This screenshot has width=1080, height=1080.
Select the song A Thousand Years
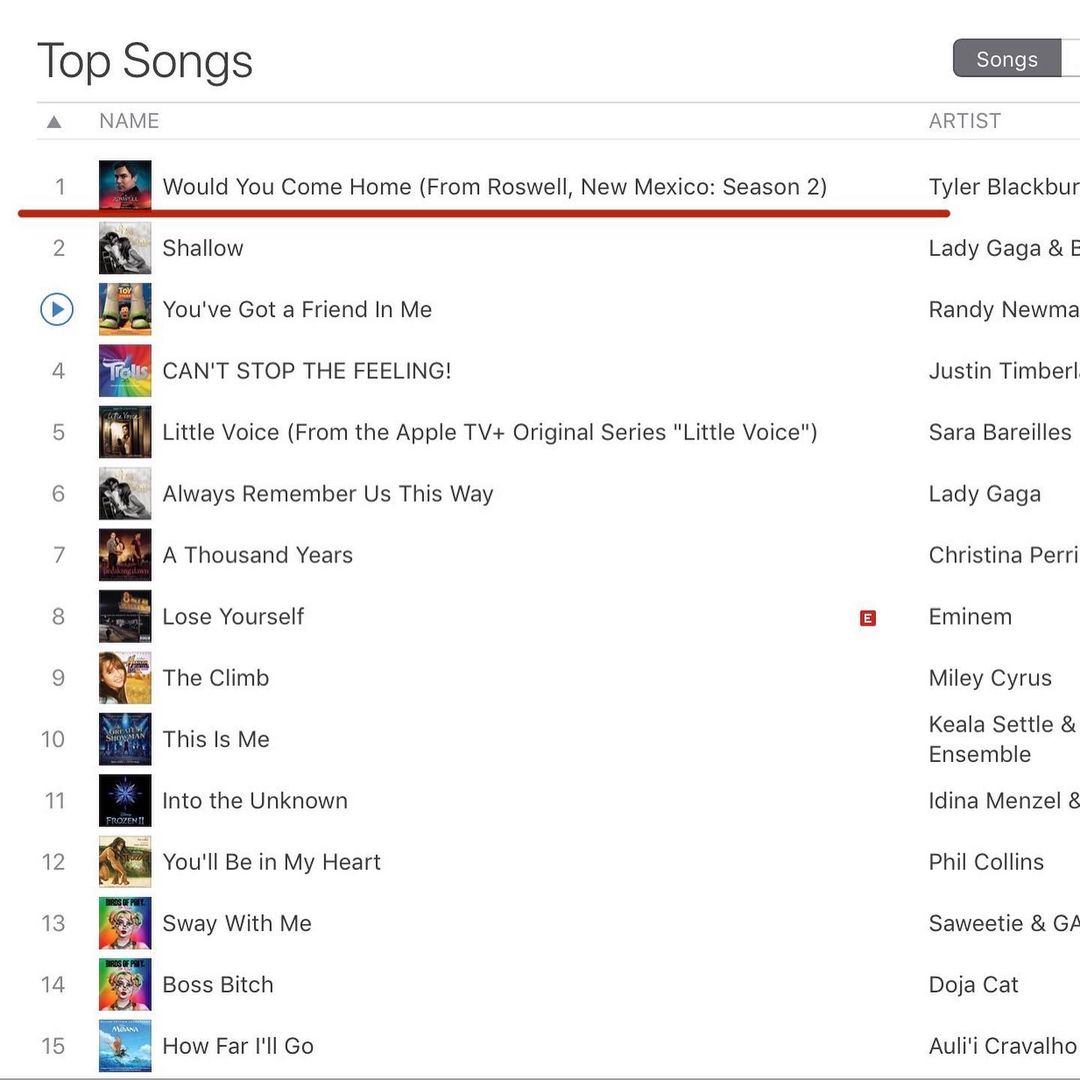click(x=258, y=555)
